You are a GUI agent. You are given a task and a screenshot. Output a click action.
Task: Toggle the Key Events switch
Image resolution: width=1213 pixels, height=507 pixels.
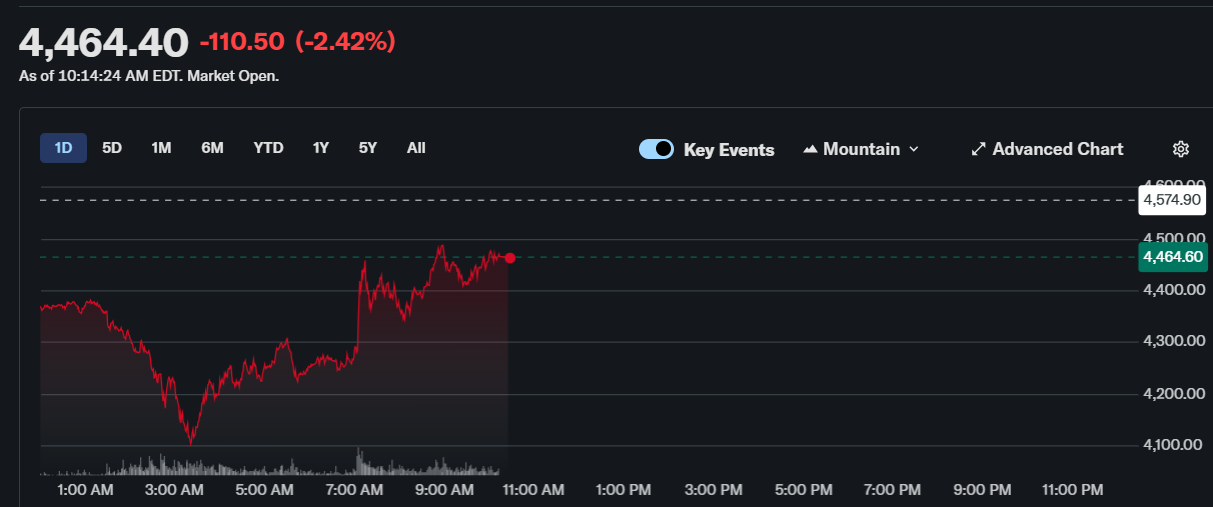pos(656,149)
